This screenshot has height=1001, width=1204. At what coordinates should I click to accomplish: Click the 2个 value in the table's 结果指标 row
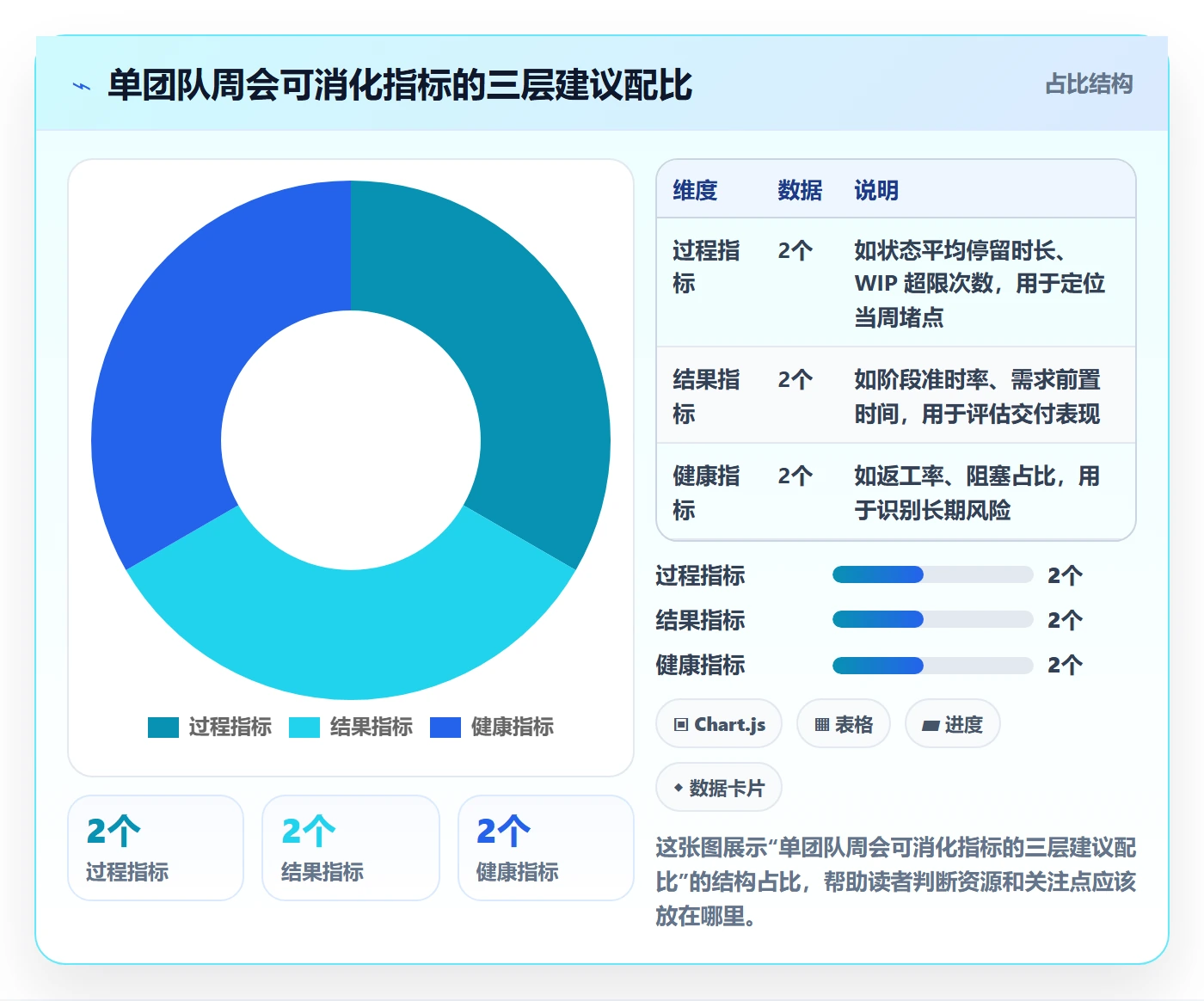point(795,379)
